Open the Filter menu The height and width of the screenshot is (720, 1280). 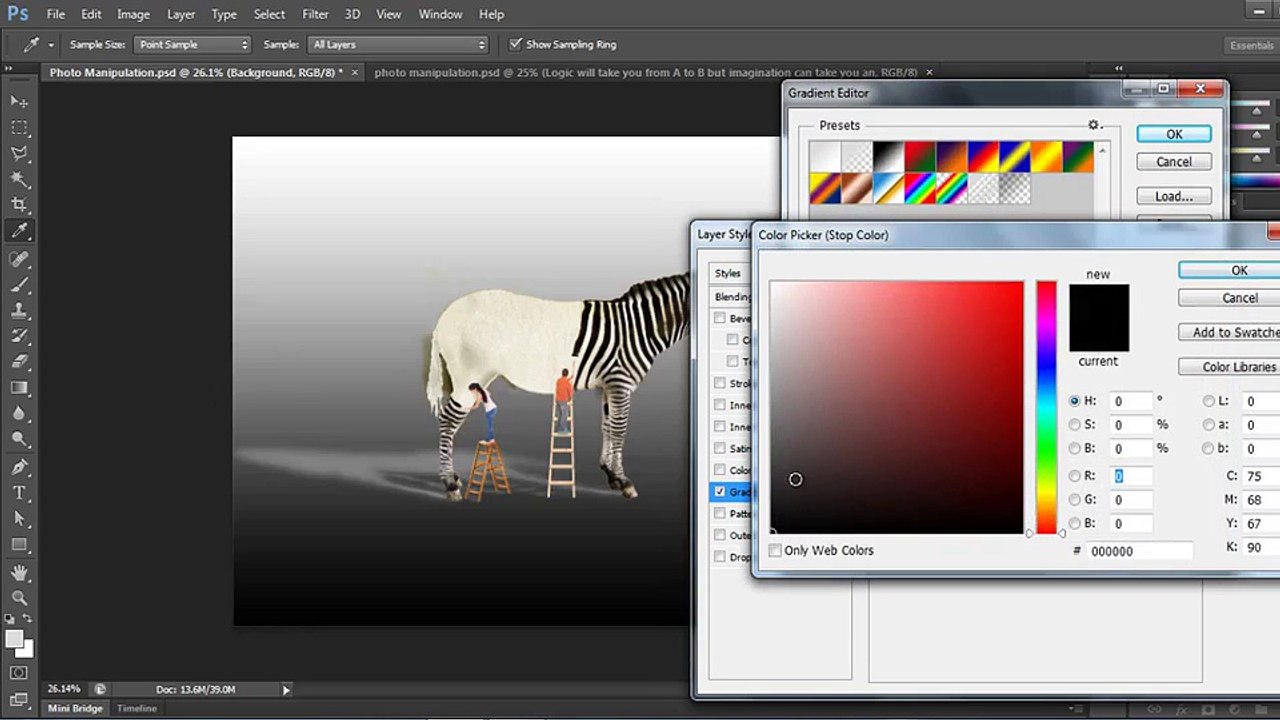315,14
